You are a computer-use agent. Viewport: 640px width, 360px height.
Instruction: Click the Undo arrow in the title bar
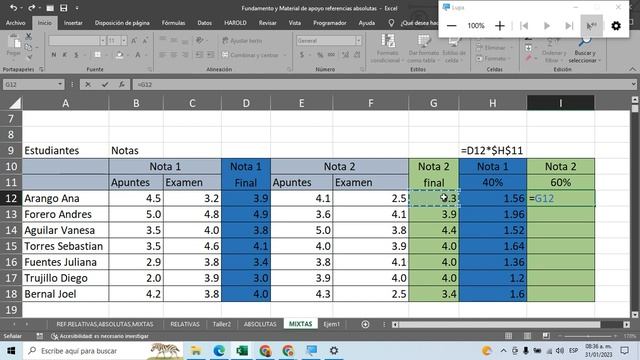tap(13, 8)
